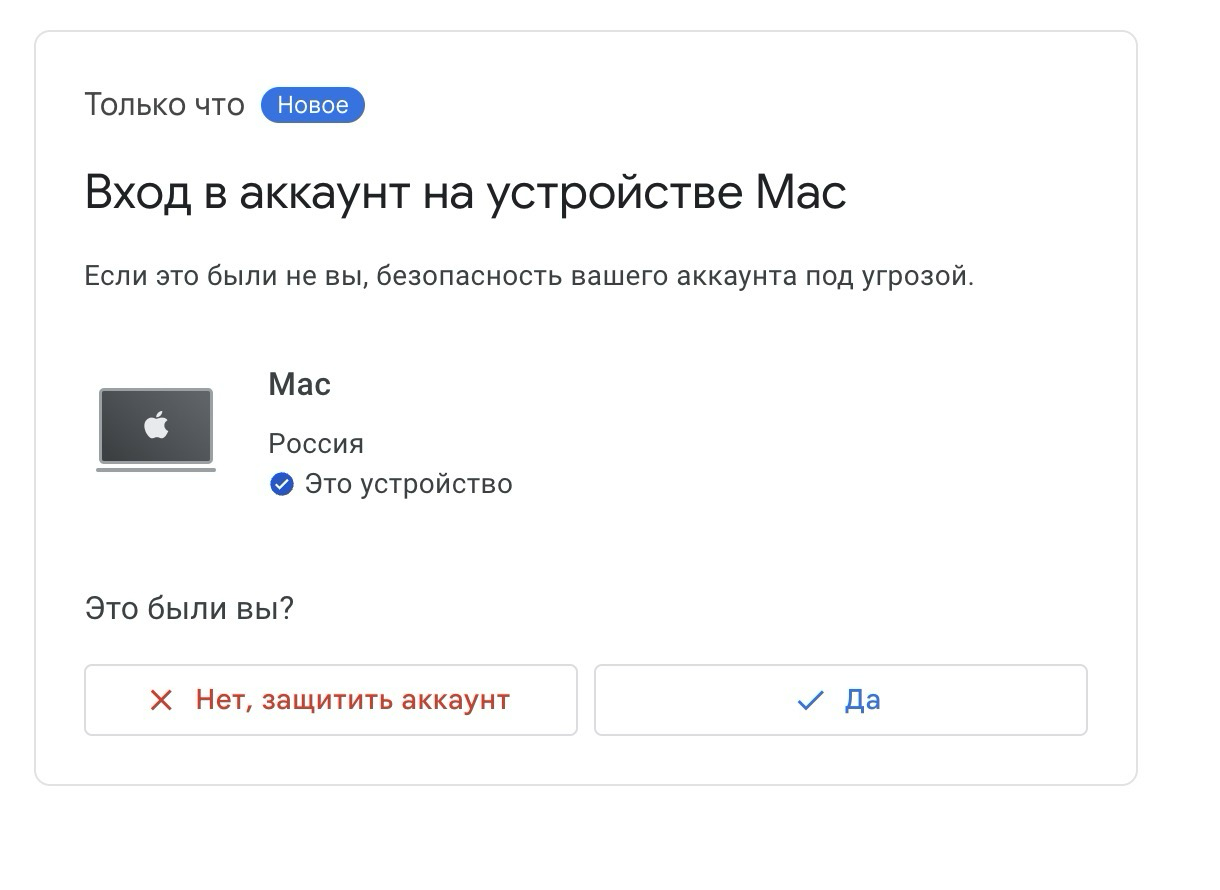Click the "защитить аккаунт" red text
Viewport: 1220px width, 890px height.
coord(386,700)
